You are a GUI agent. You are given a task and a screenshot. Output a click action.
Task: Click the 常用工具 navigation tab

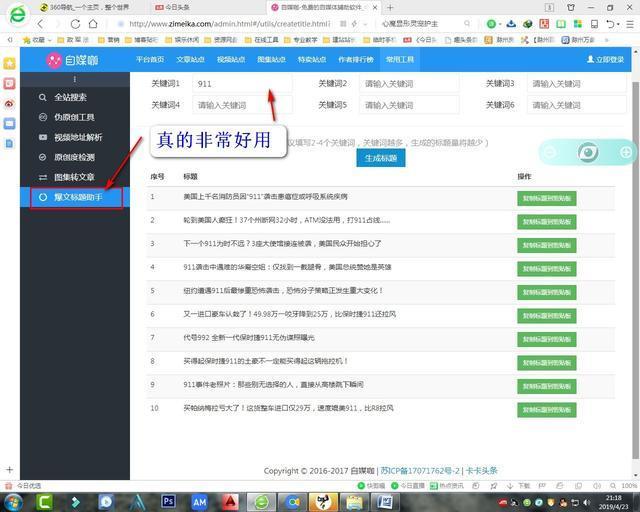(400, 60)
